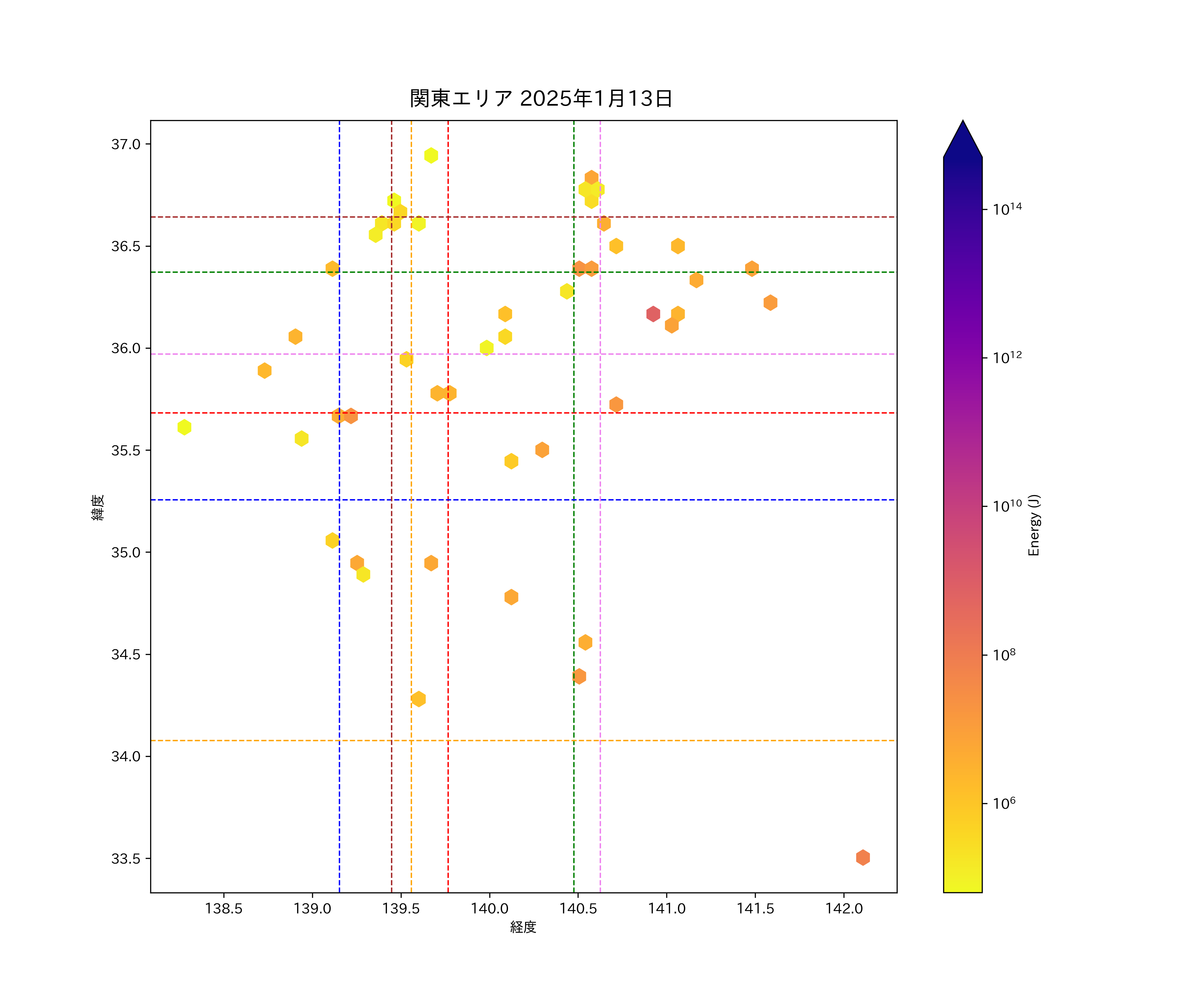The width and height of the screenshot is (1204, 1003).
Task: Click the 10^14 tick on the colorbar
Action: (1007, 209)
